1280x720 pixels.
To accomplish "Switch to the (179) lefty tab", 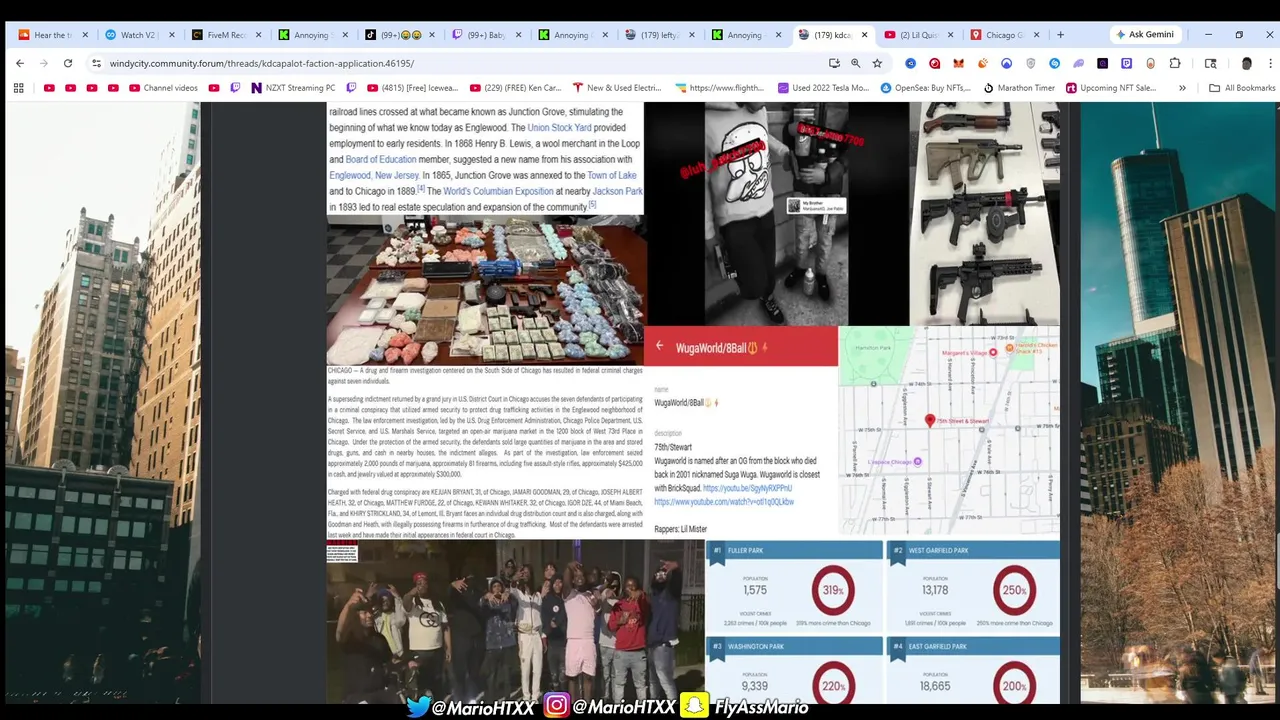I will click(x=657, y=35).
